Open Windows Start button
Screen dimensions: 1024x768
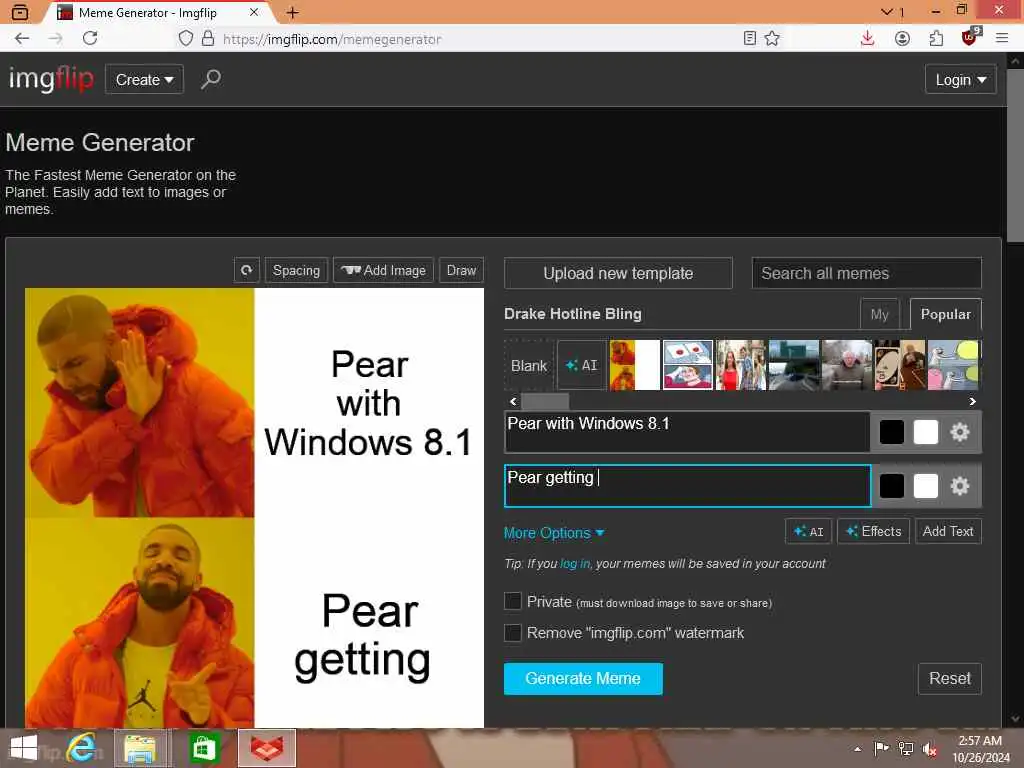click(x=24, y=748)
